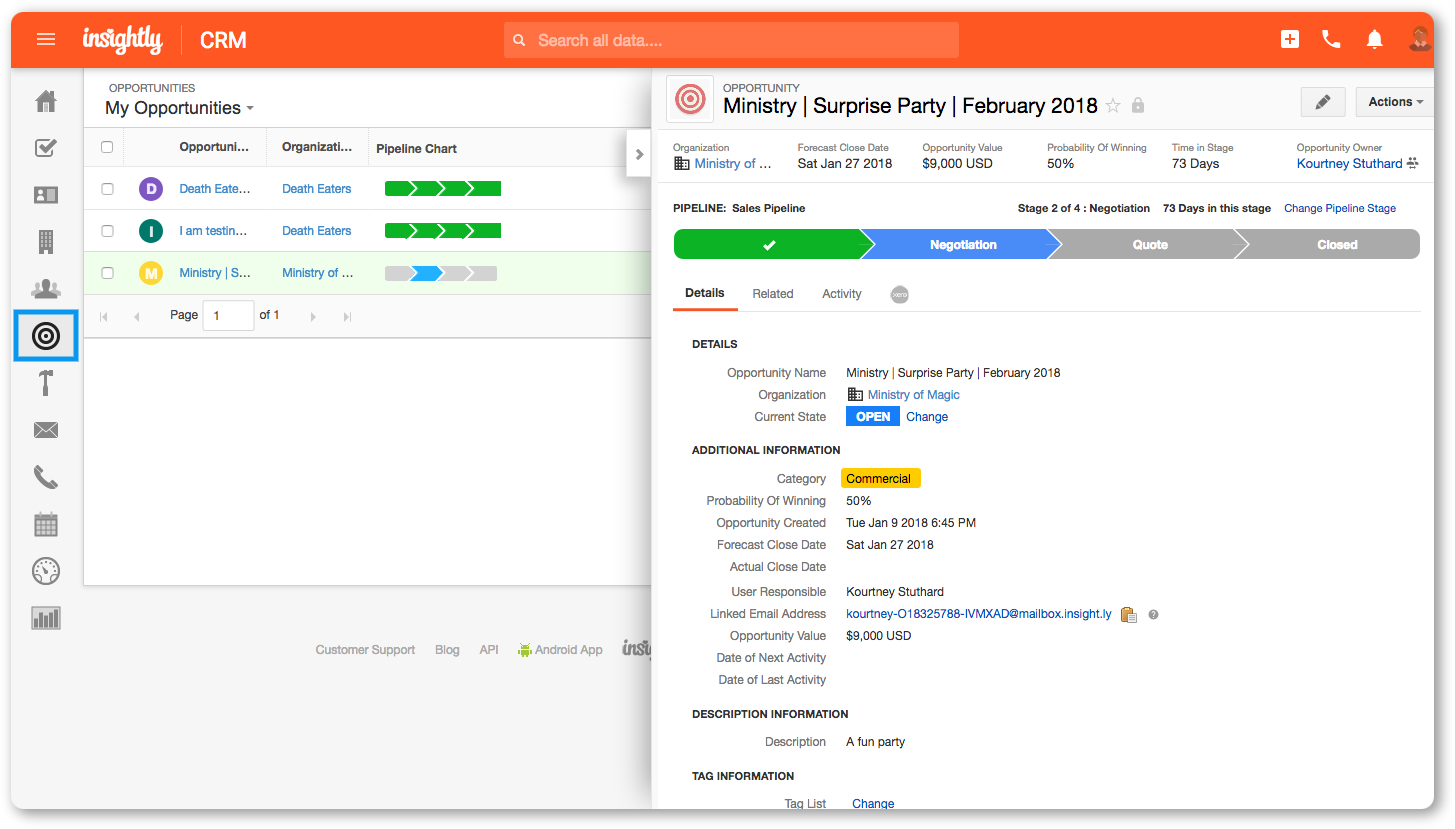
Task: Open Tasks from the sidebar checkmark icon
Action: 46,148
